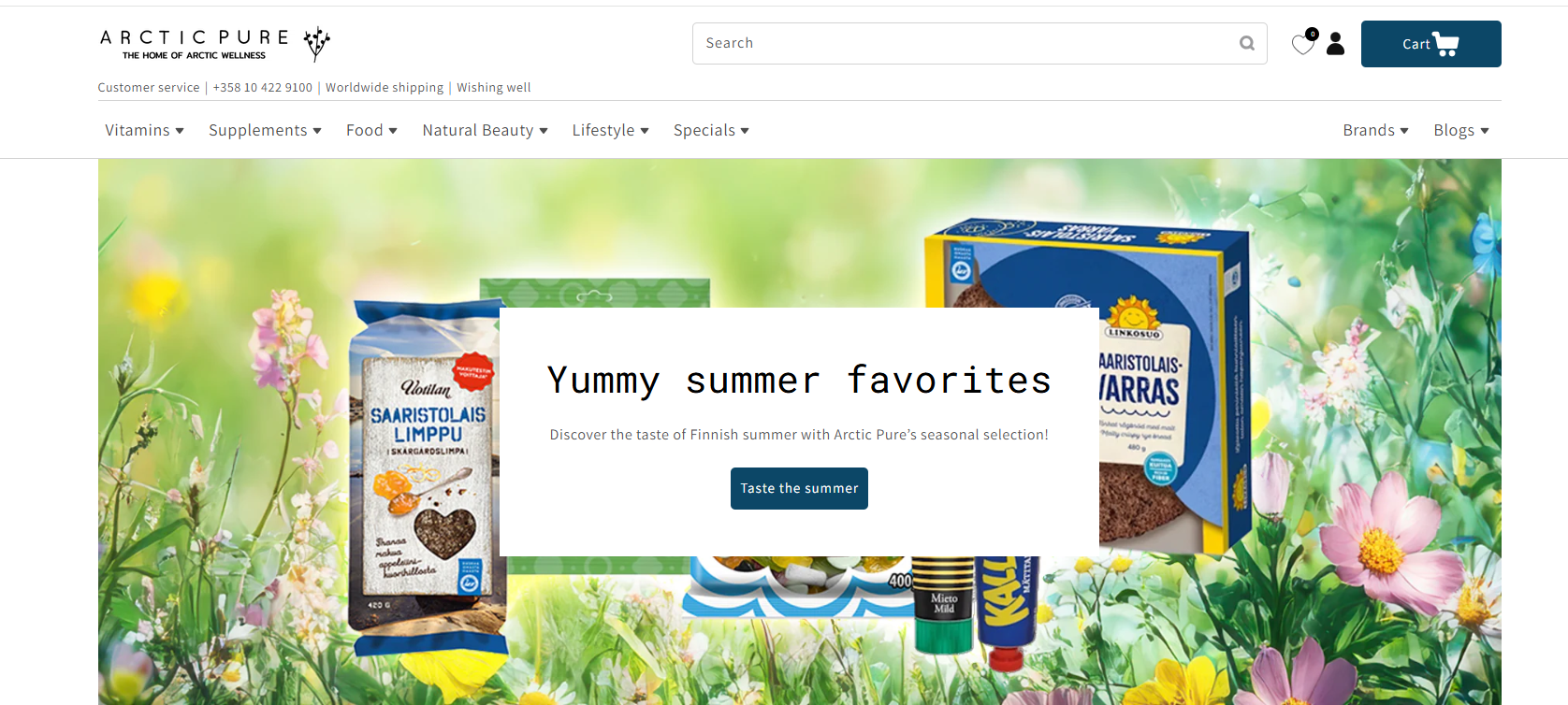Expand the Specials dropdown
Image resolution: width=1568 pixels, height=705 pixels.
(x=711, y=130)
